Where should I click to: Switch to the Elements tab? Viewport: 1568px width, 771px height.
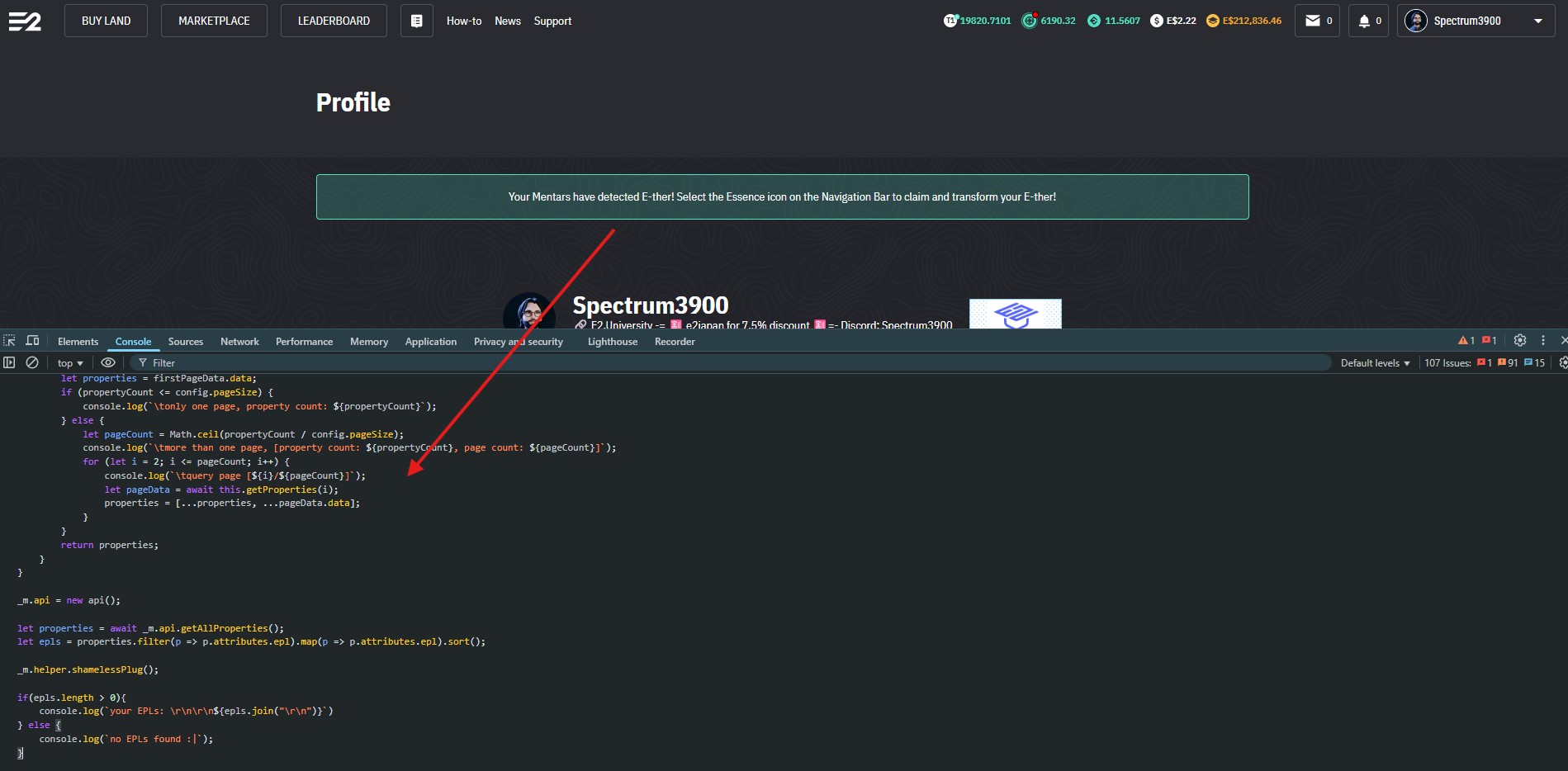pos(78,342)
